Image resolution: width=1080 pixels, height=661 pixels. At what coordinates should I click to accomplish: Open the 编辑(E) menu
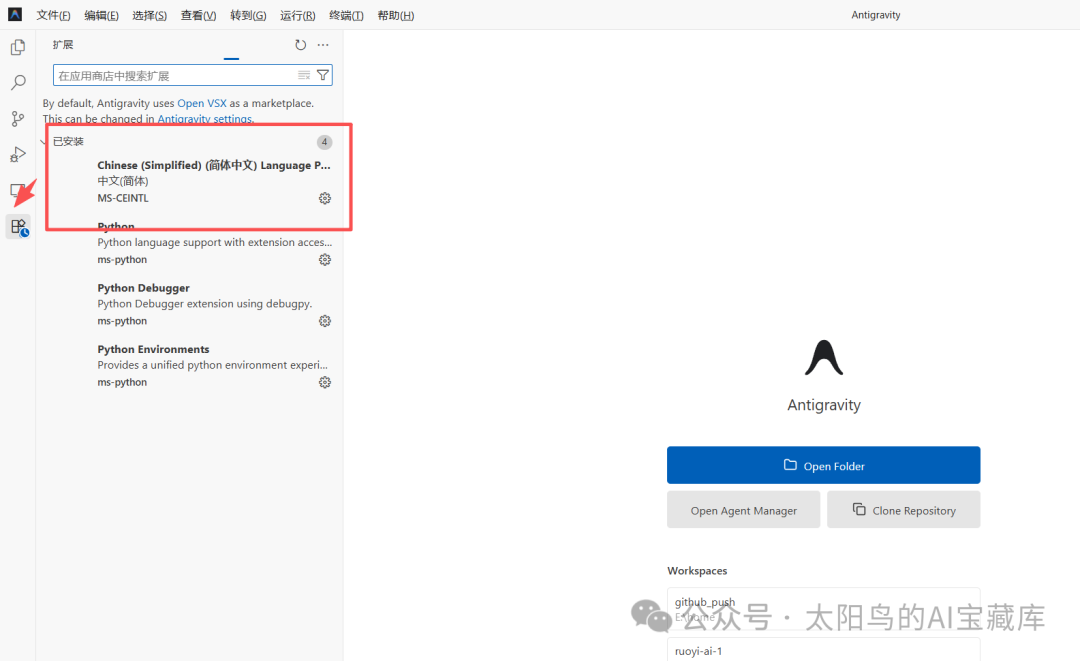(101, 15)
